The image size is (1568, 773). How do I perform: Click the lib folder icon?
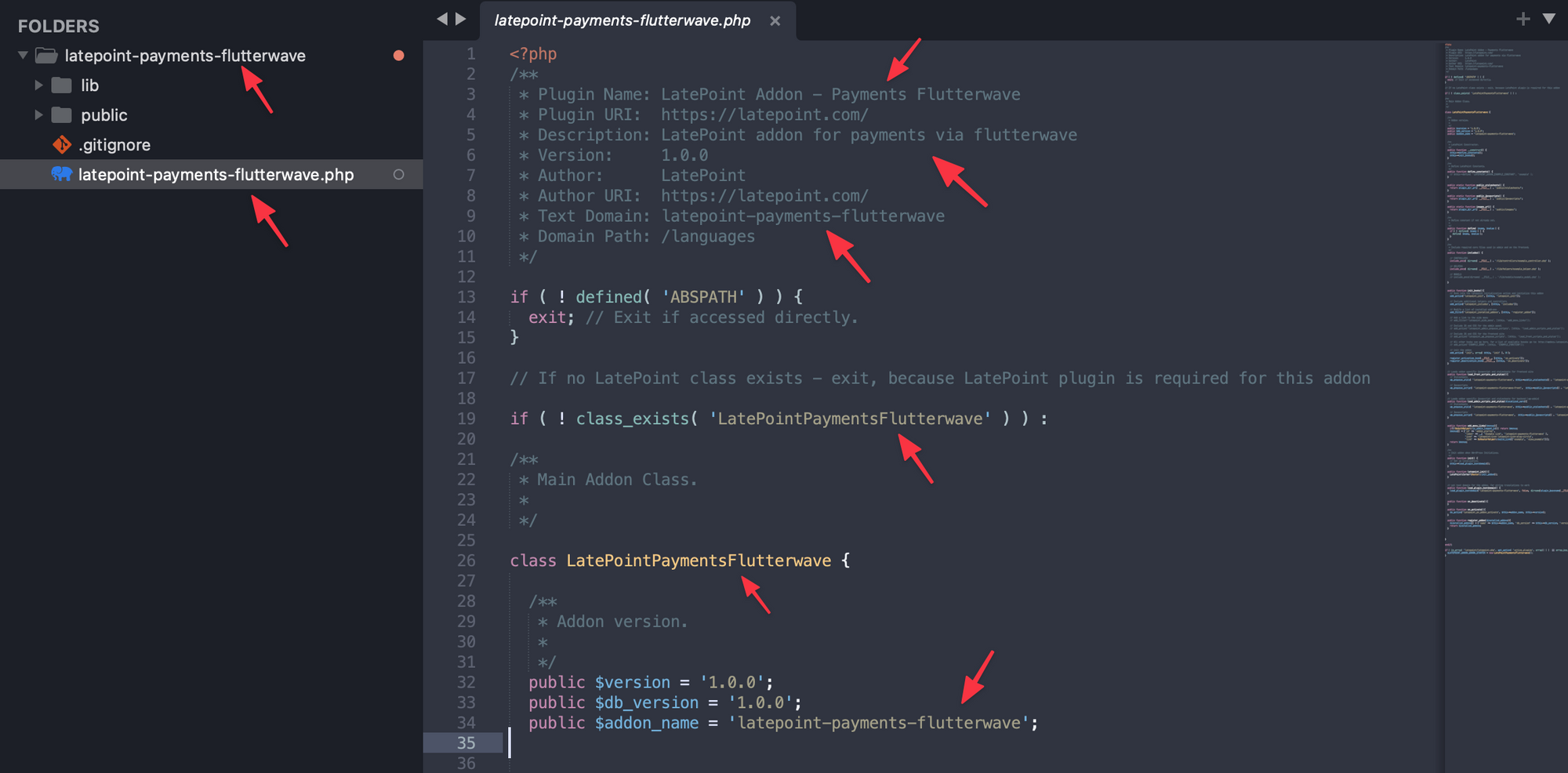(x=60, y=85)
